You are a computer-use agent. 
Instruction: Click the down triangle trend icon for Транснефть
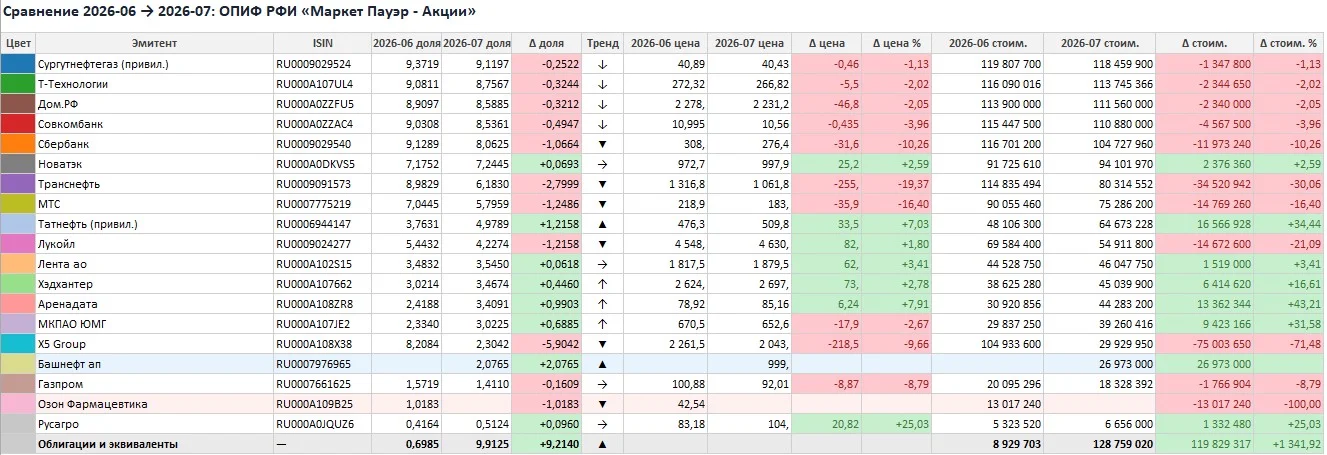(602, 183)
